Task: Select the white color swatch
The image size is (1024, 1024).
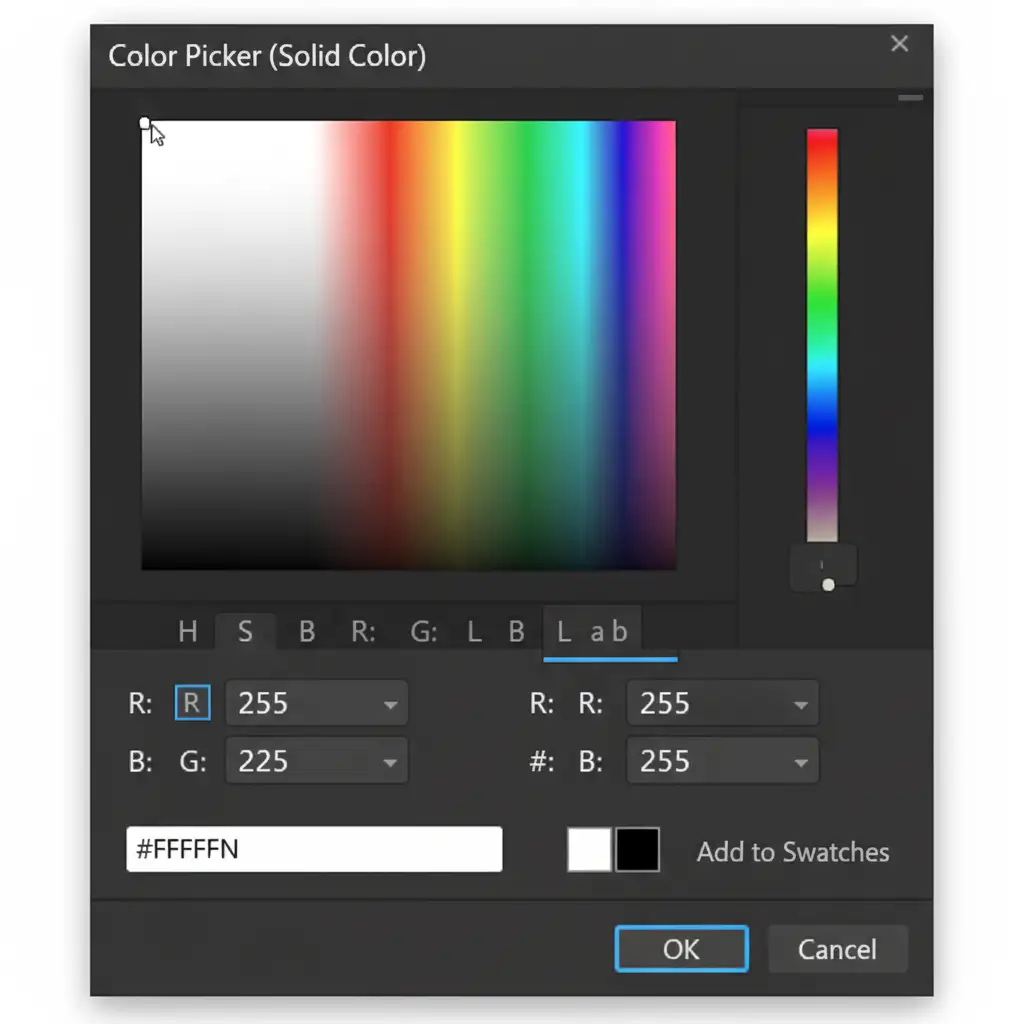Action: tap(589, 850)
